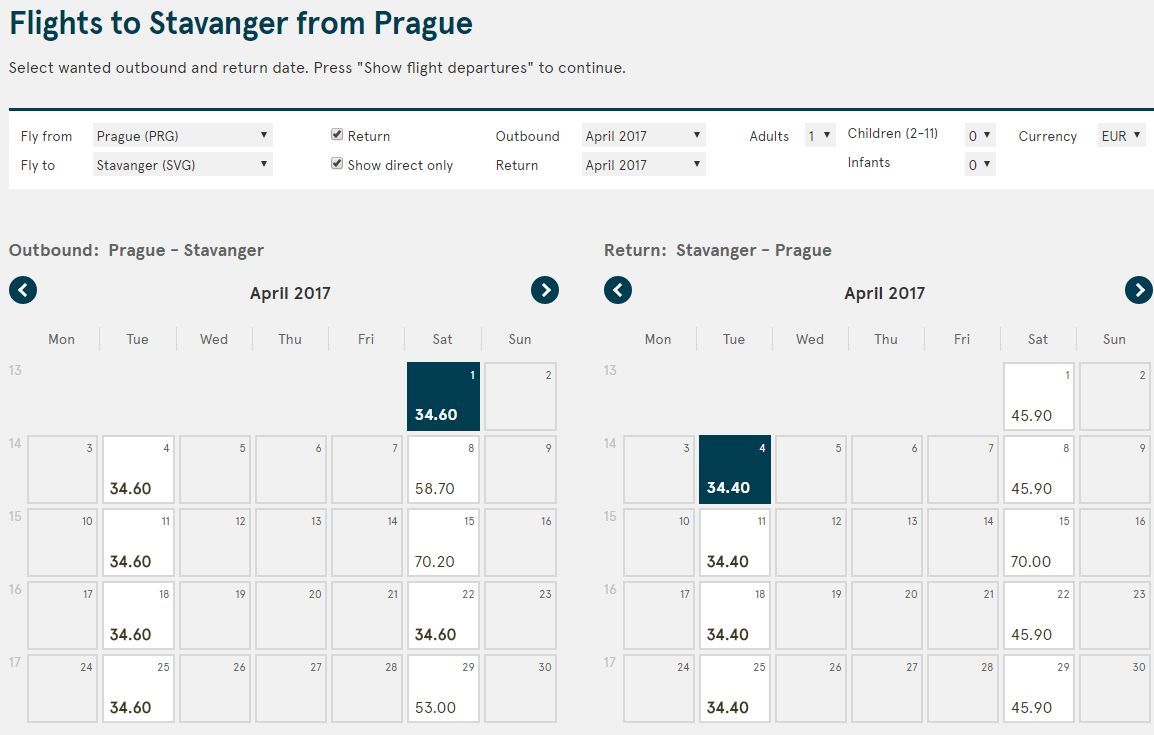Go to previous month in outbound calendar
The width and height of the screenshot is (1154, 735).
click(x=23, y=290)
